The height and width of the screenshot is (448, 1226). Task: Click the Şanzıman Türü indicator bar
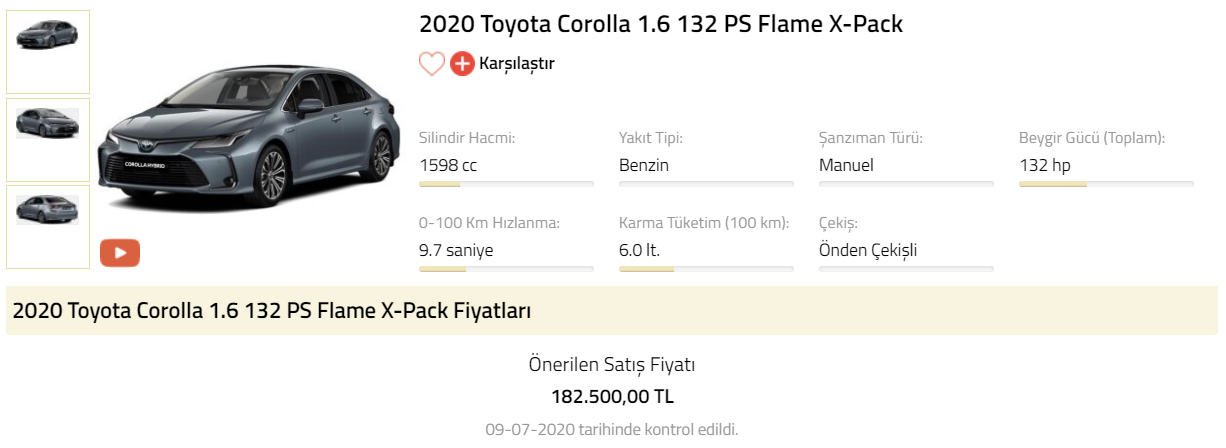(906, 184)
